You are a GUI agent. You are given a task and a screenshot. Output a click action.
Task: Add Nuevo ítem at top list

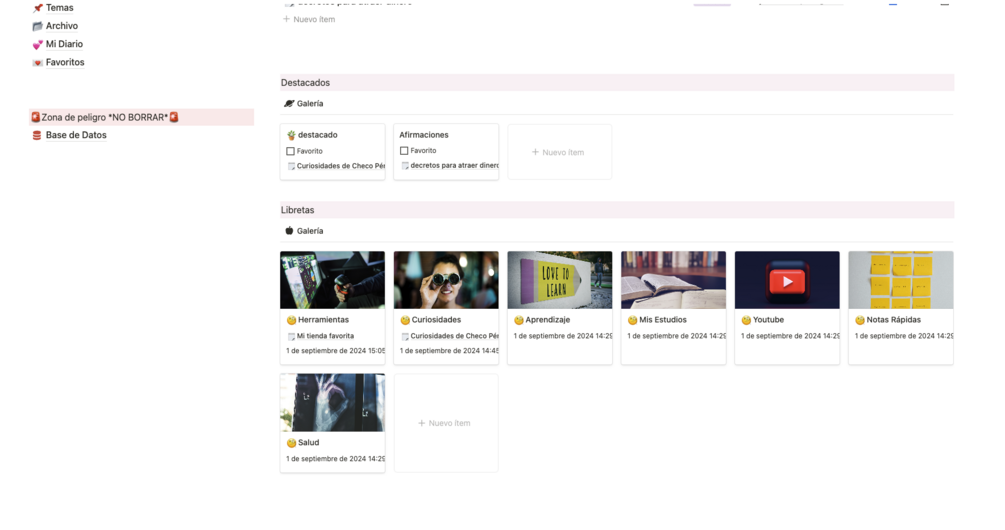click(309, 19)
